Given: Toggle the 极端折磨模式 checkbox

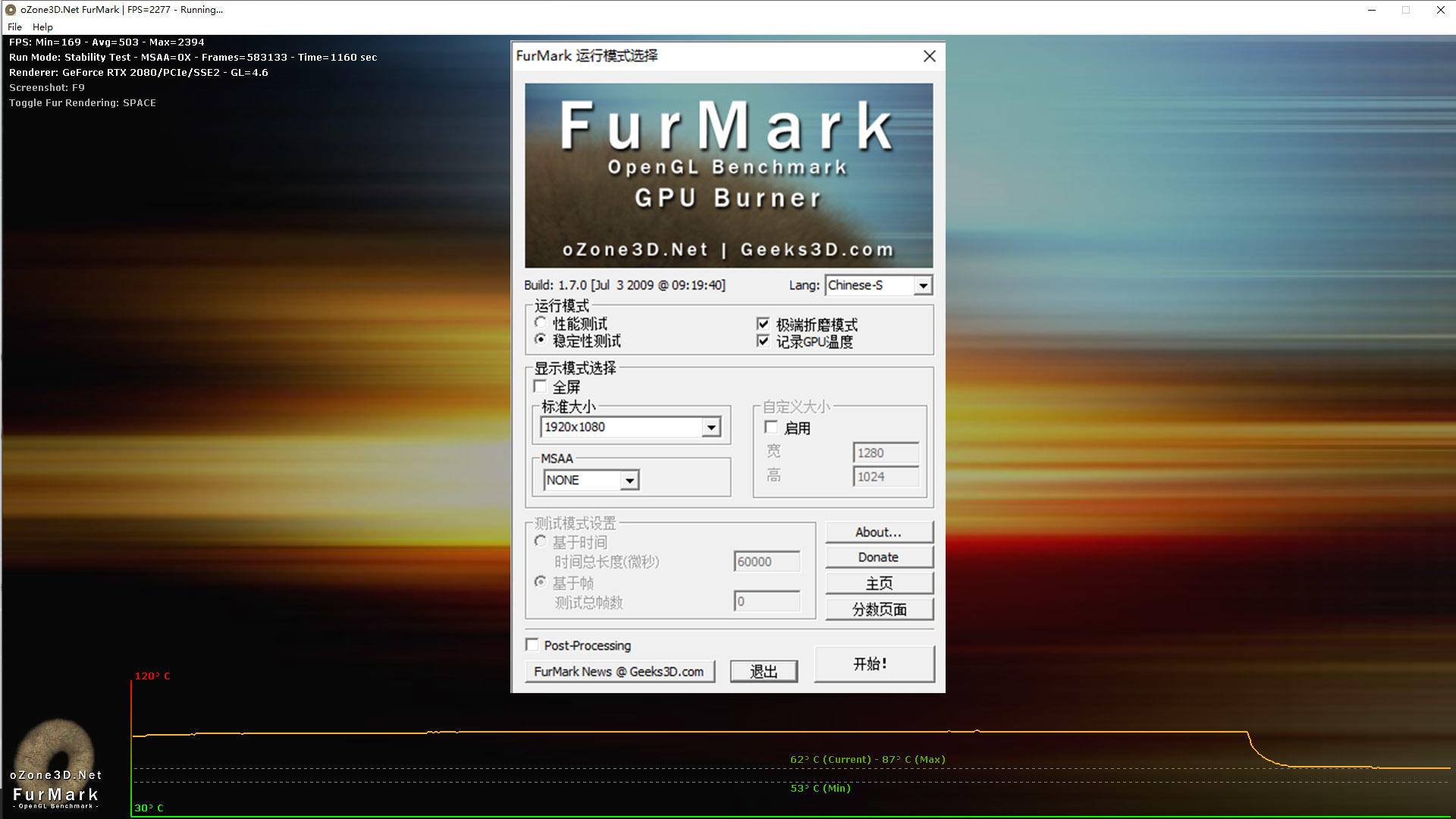Looking at the screenshot, I should click(x=763, y=324).
